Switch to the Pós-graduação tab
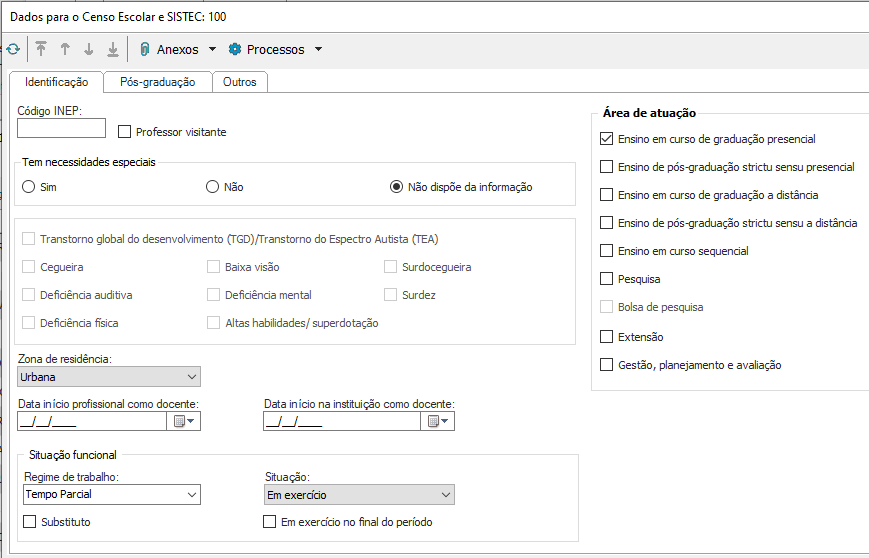This screenshot has height=558, width=869. click(157, 82)
